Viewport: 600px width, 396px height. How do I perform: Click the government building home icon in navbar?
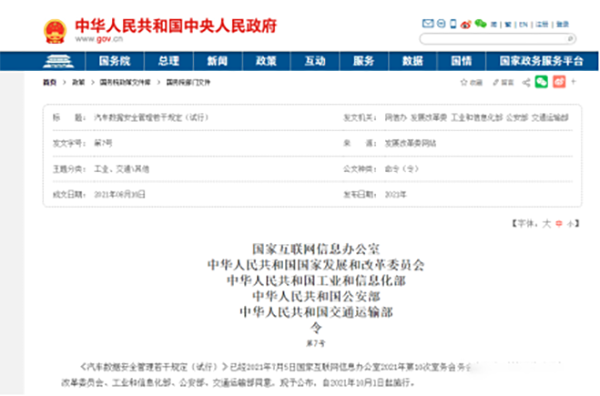(58, 61)
